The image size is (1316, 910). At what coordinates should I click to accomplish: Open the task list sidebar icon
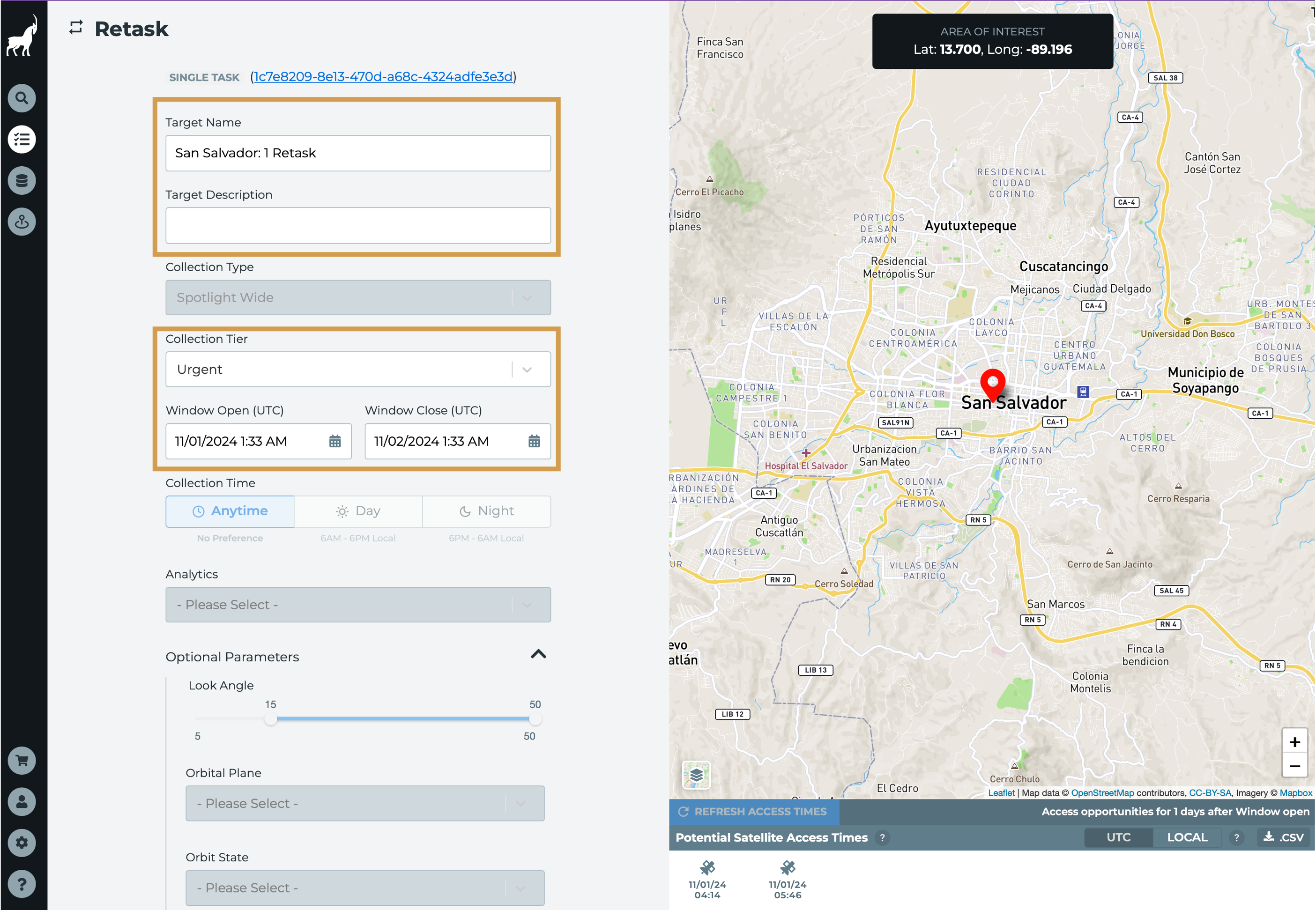coord(22,139)
